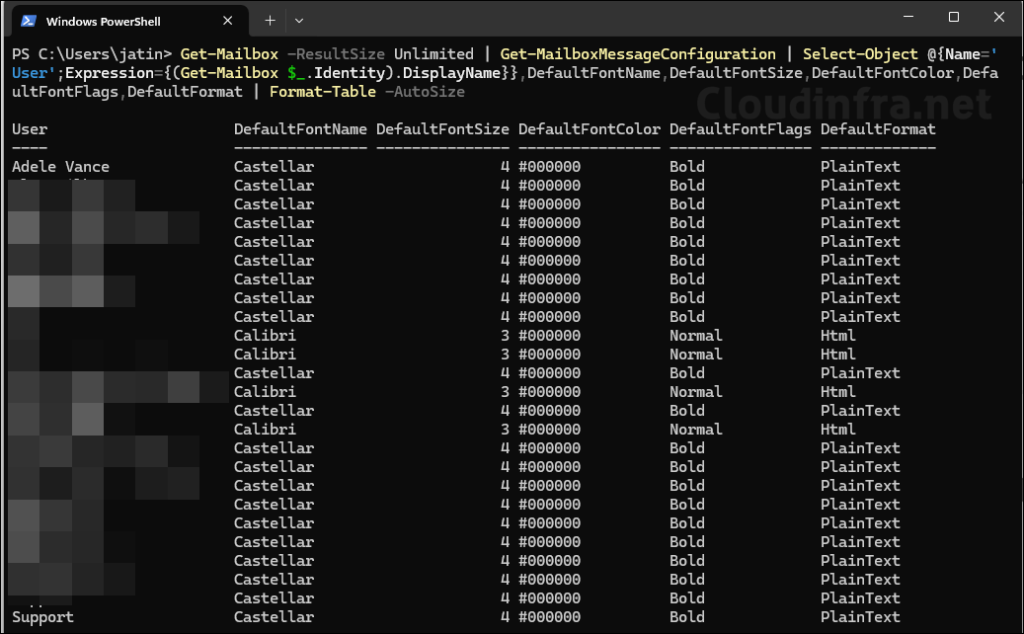Click the -AutoSize parameter text
The height and width of the screenshot is (634, 1024).
(x=414, y=91)
